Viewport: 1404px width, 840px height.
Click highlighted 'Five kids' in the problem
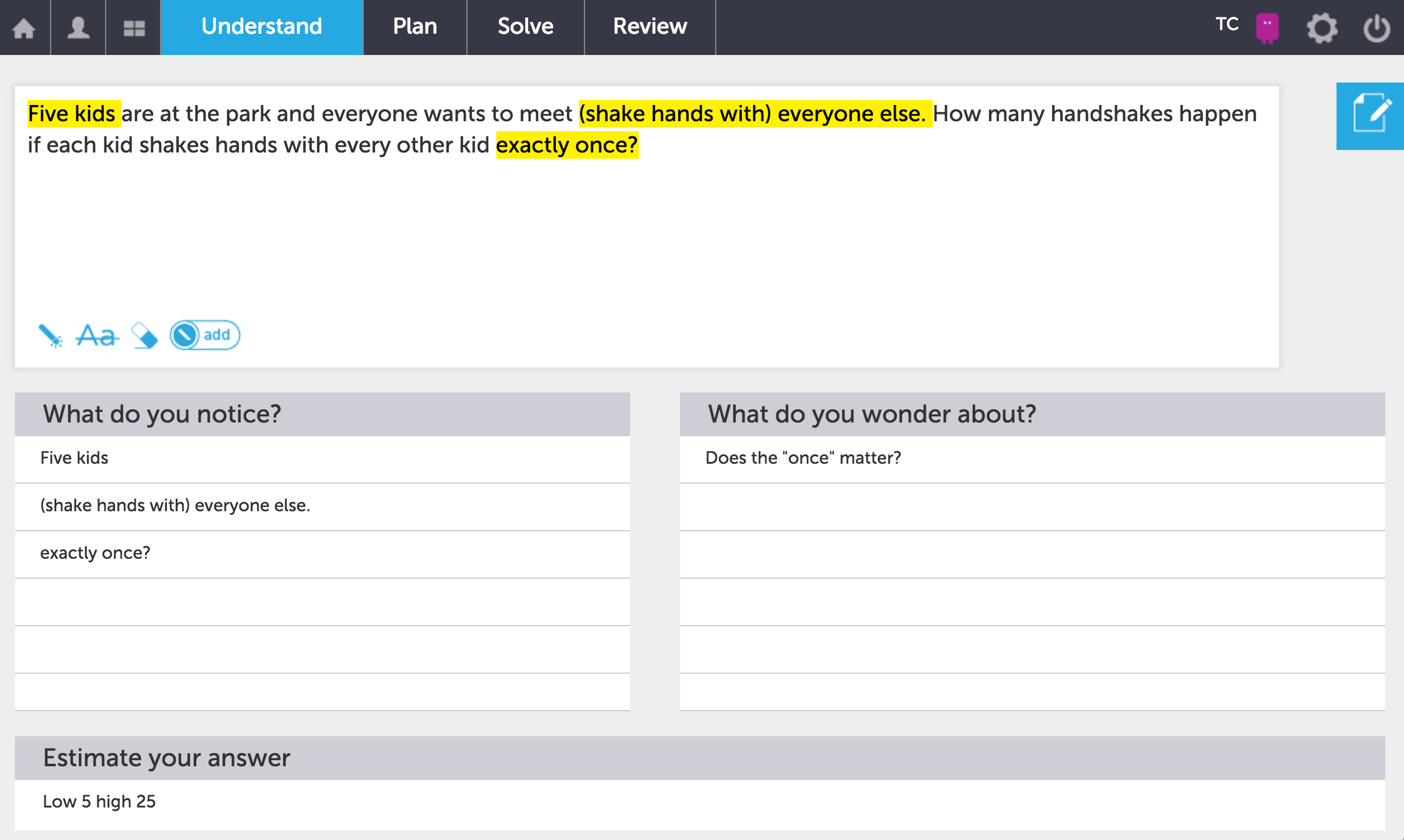[73, 114]
